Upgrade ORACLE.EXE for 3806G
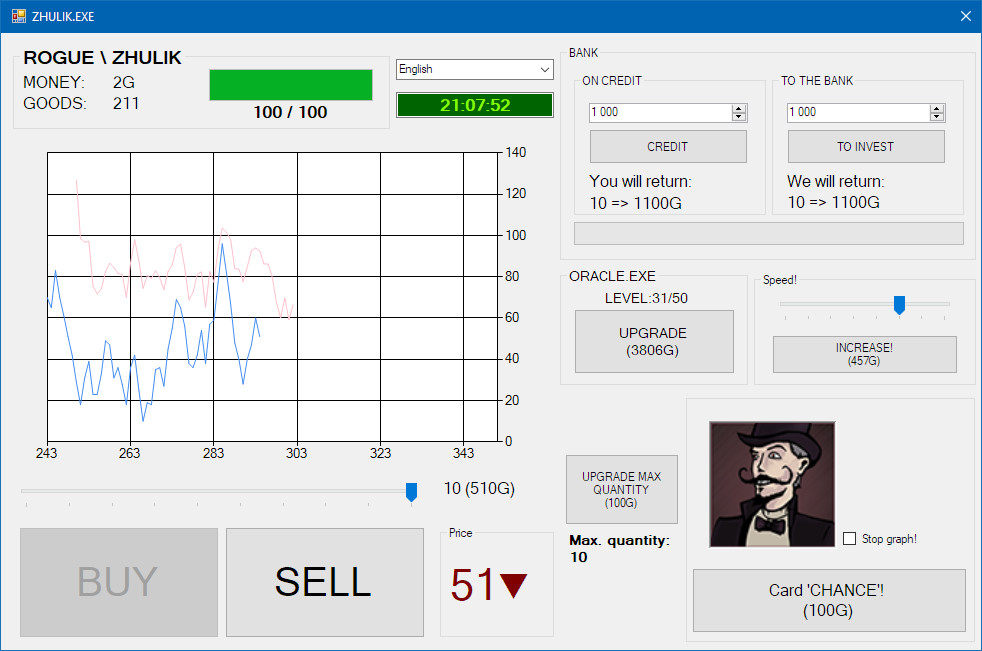This screenshot has width=982, height=651. [x=654, y=341]
